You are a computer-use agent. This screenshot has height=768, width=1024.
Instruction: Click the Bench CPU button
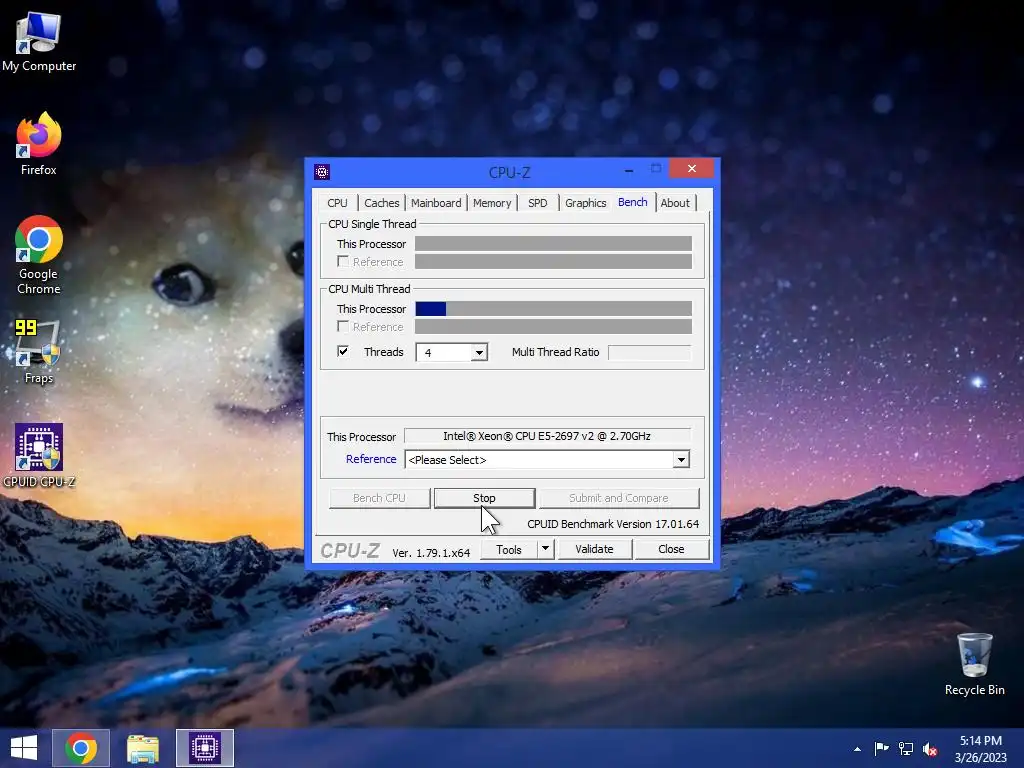pos(379,498)
